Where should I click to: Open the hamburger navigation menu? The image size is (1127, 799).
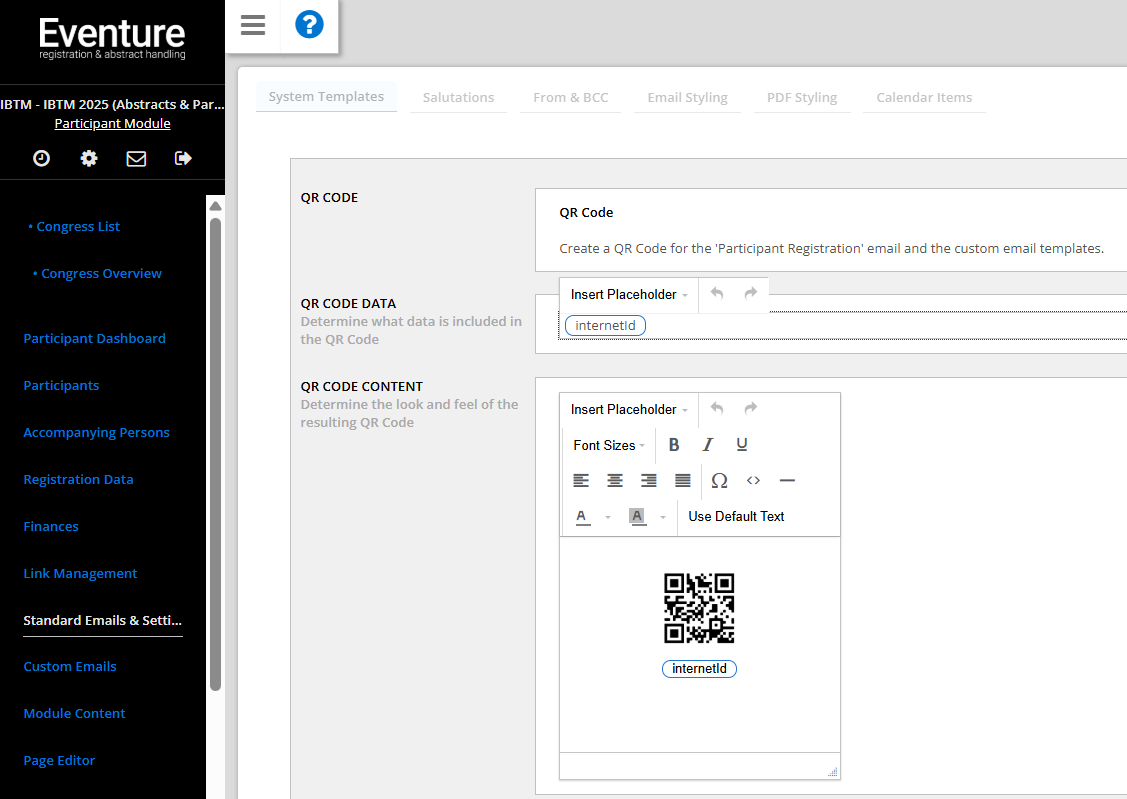pyautogui.click(x=253, y=25)
